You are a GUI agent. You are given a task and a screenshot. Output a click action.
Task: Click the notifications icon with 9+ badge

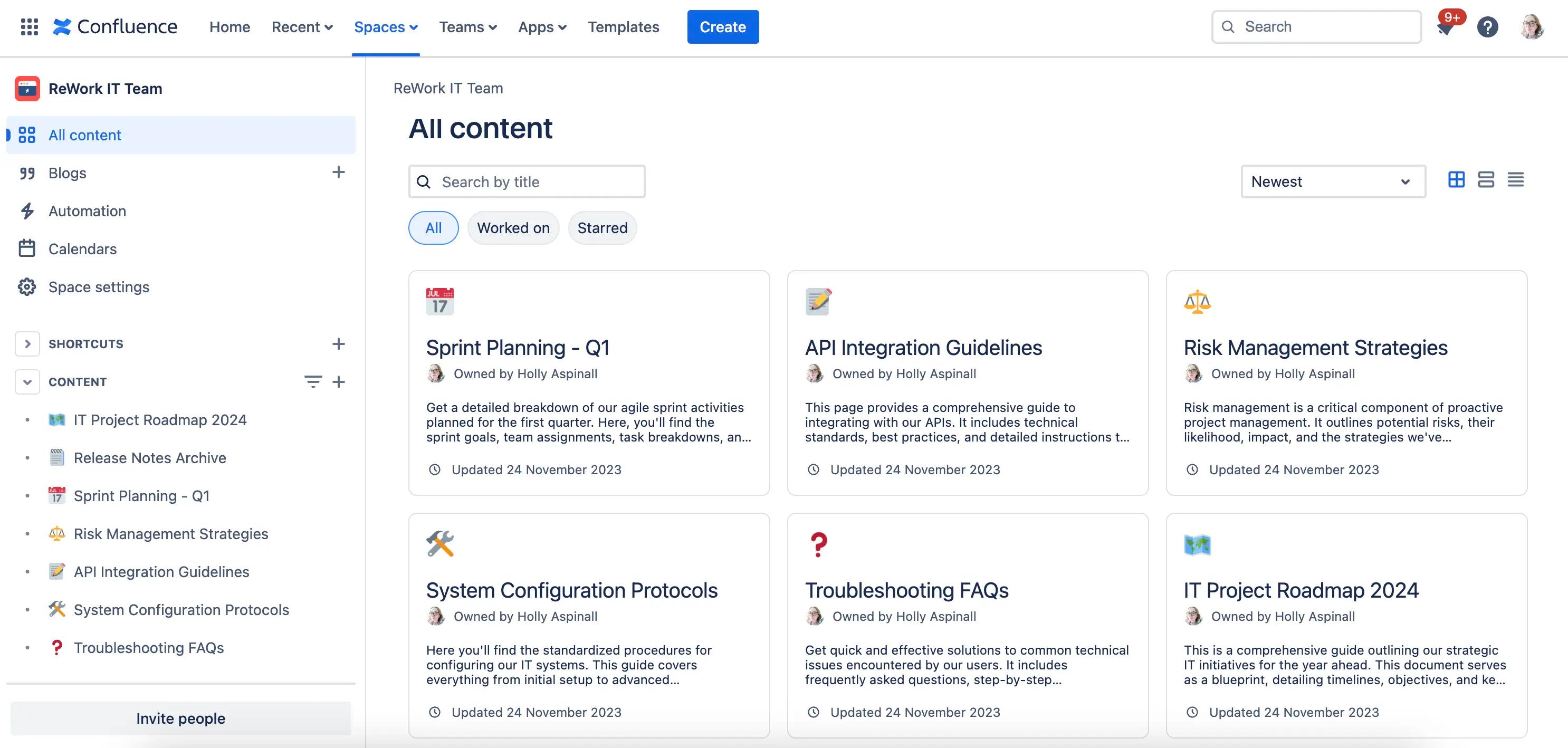coord(1446,27)
